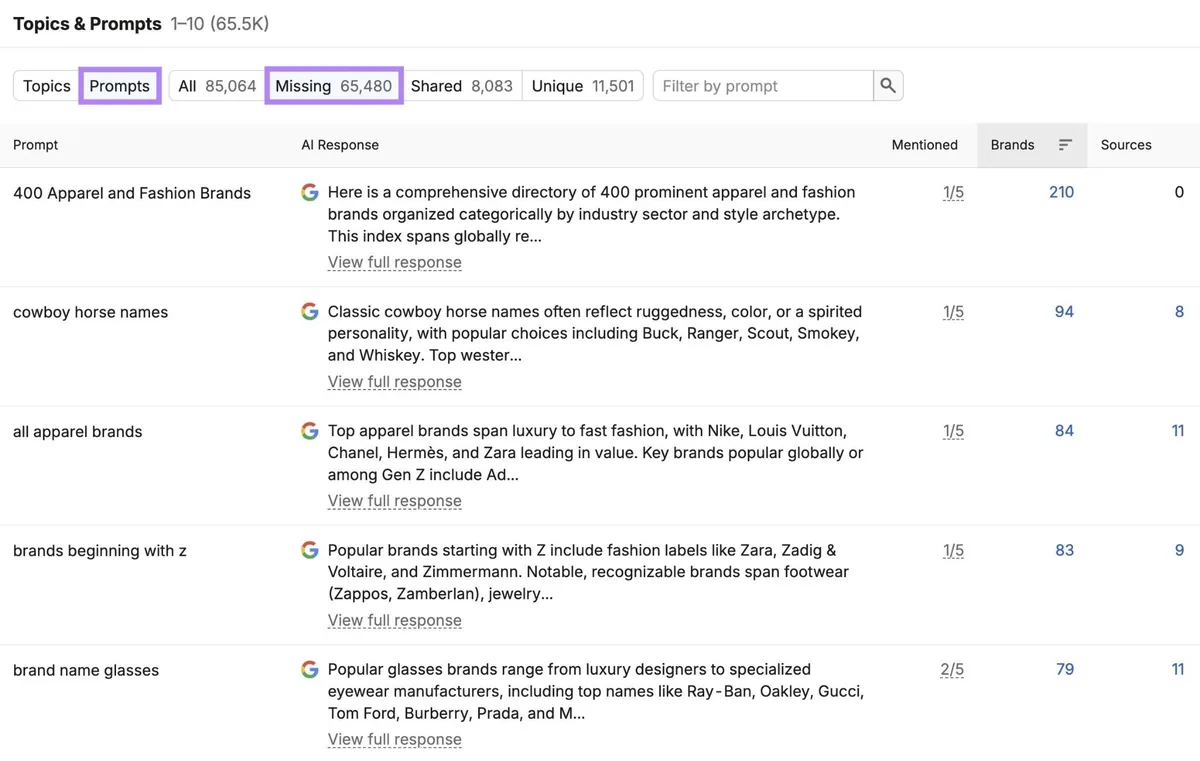Click the Topics & Prompts heading

(87, 24)
